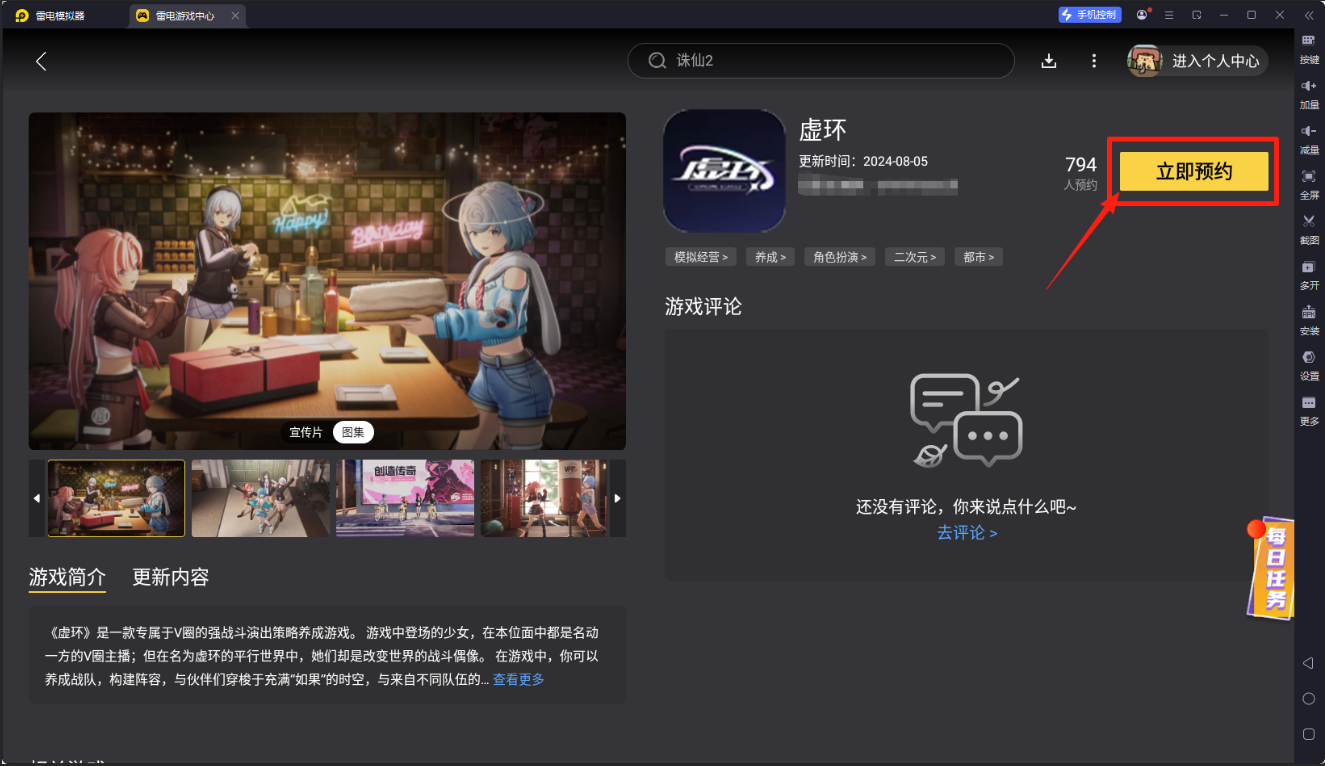Click 去评论 link

[x=967, y=533]
